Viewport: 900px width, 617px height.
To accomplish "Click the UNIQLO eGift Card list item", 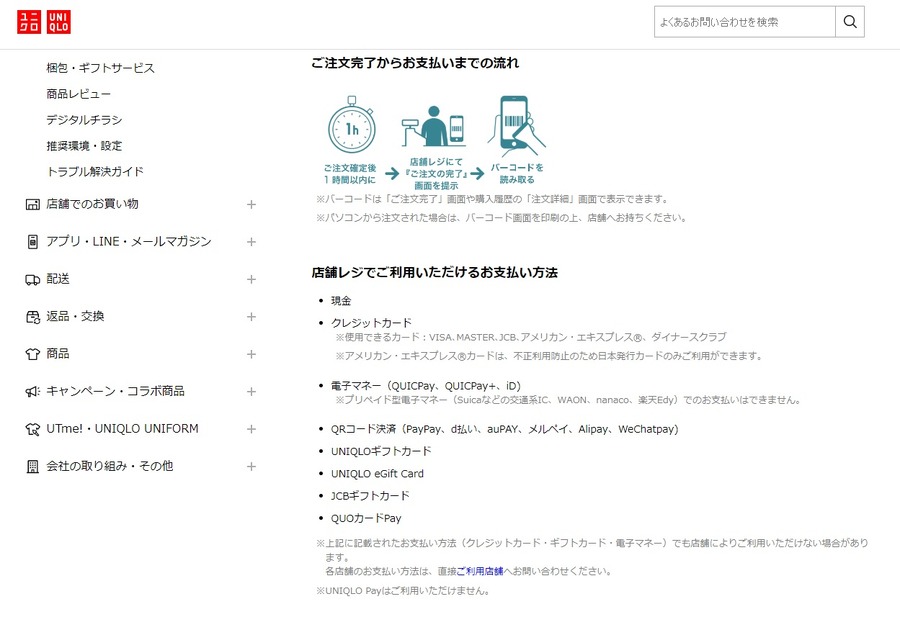I will click(377, 474).
